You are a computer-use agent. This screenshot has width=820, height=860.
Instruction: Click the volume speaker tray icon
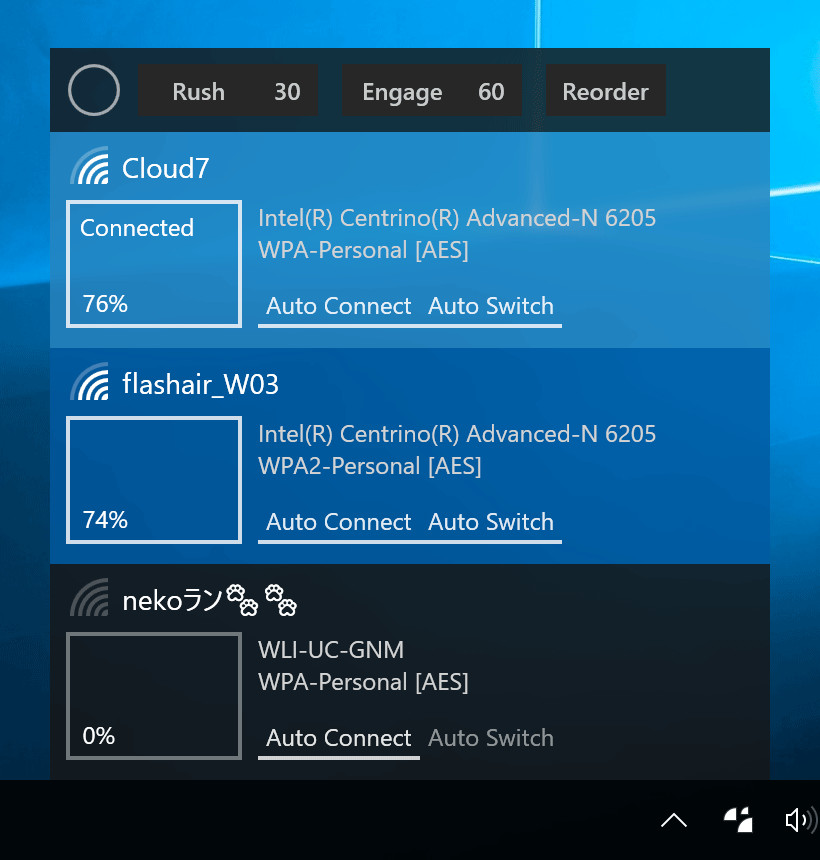click(x=801, y=821)
